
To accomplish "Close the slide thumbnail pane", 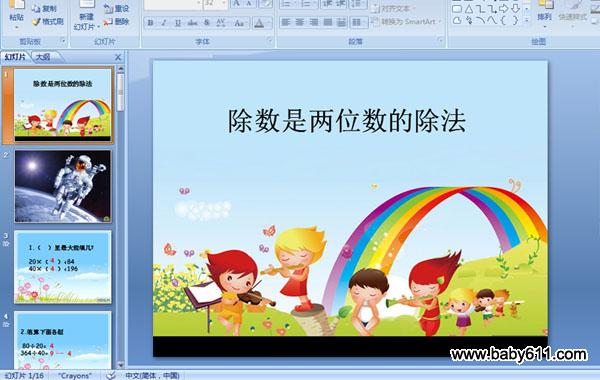I will [118, 57].
